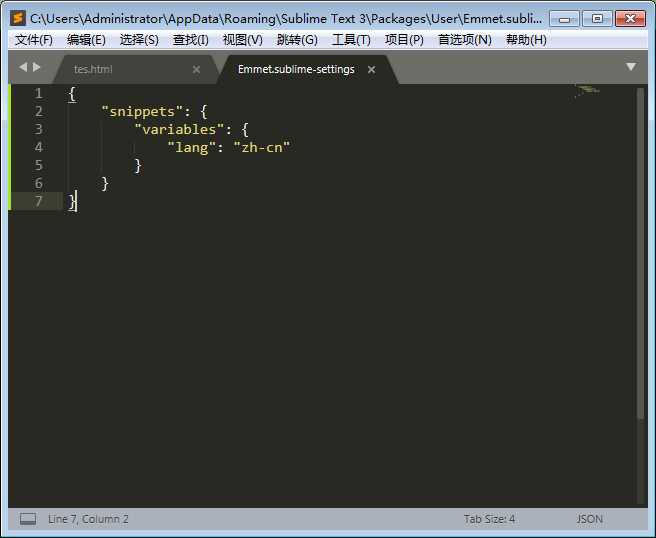Open the 视图(V) menu
This screenshot has width=656, height=538.
point(243,40)
